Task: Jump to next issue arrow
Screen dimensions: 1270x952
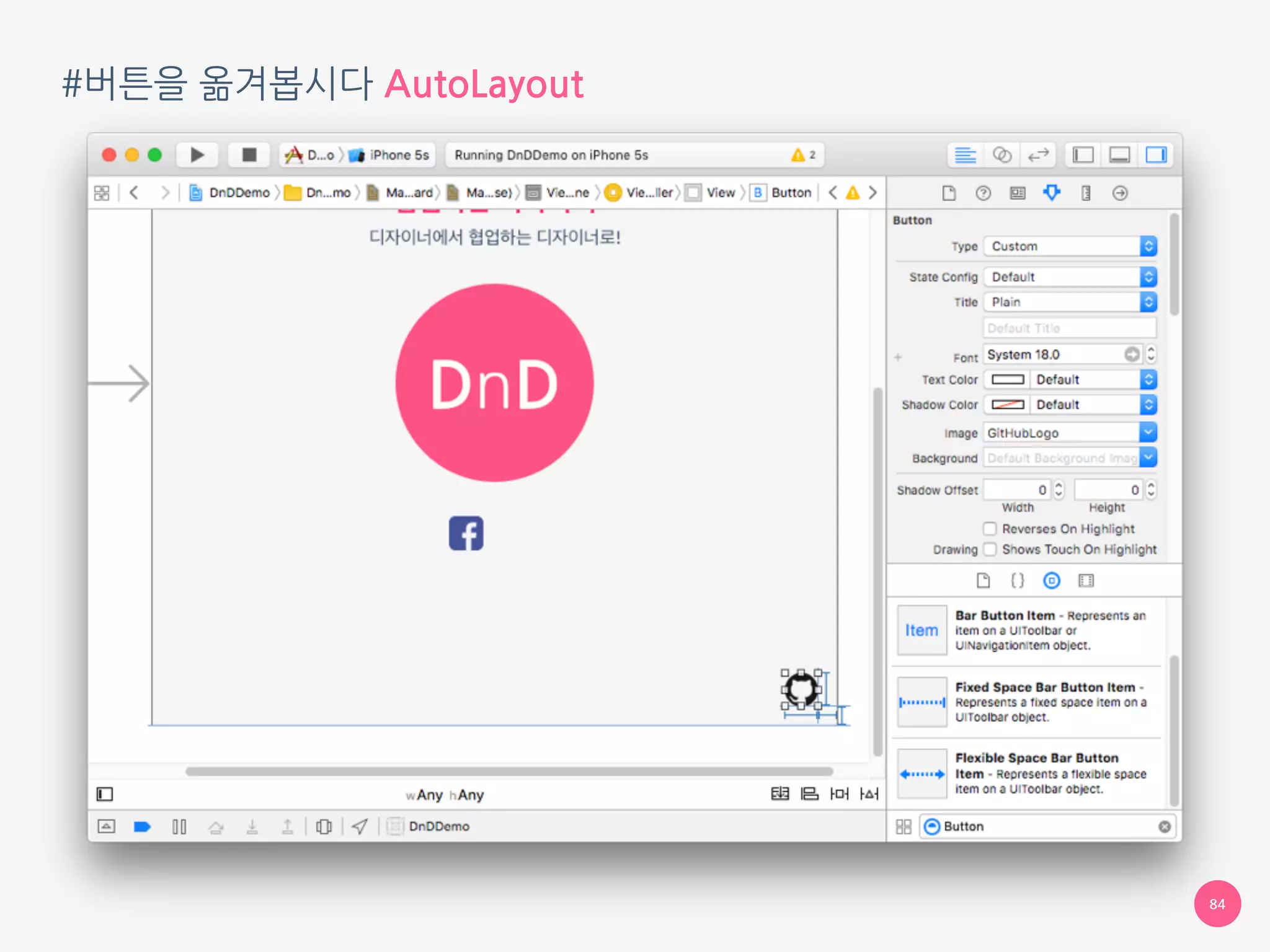Action: tap(873, 193)
